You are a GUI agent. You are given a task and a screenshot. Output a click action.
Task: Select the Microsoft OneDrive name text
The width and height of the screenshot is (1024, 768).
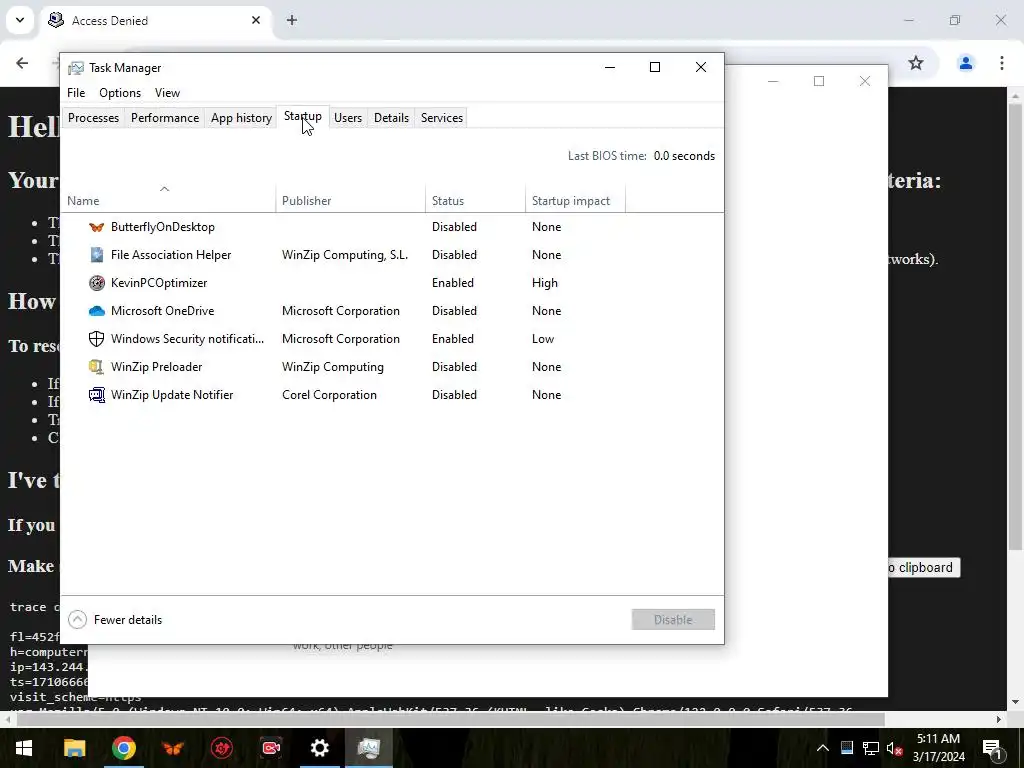(162, 311)
